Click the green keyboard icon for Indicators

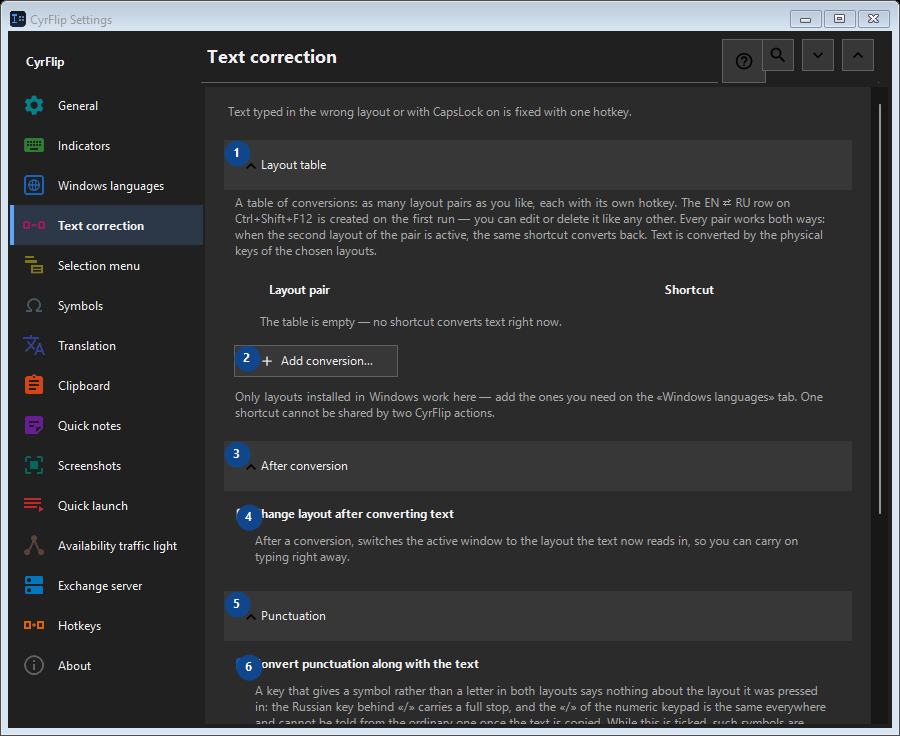pos(34,146)
